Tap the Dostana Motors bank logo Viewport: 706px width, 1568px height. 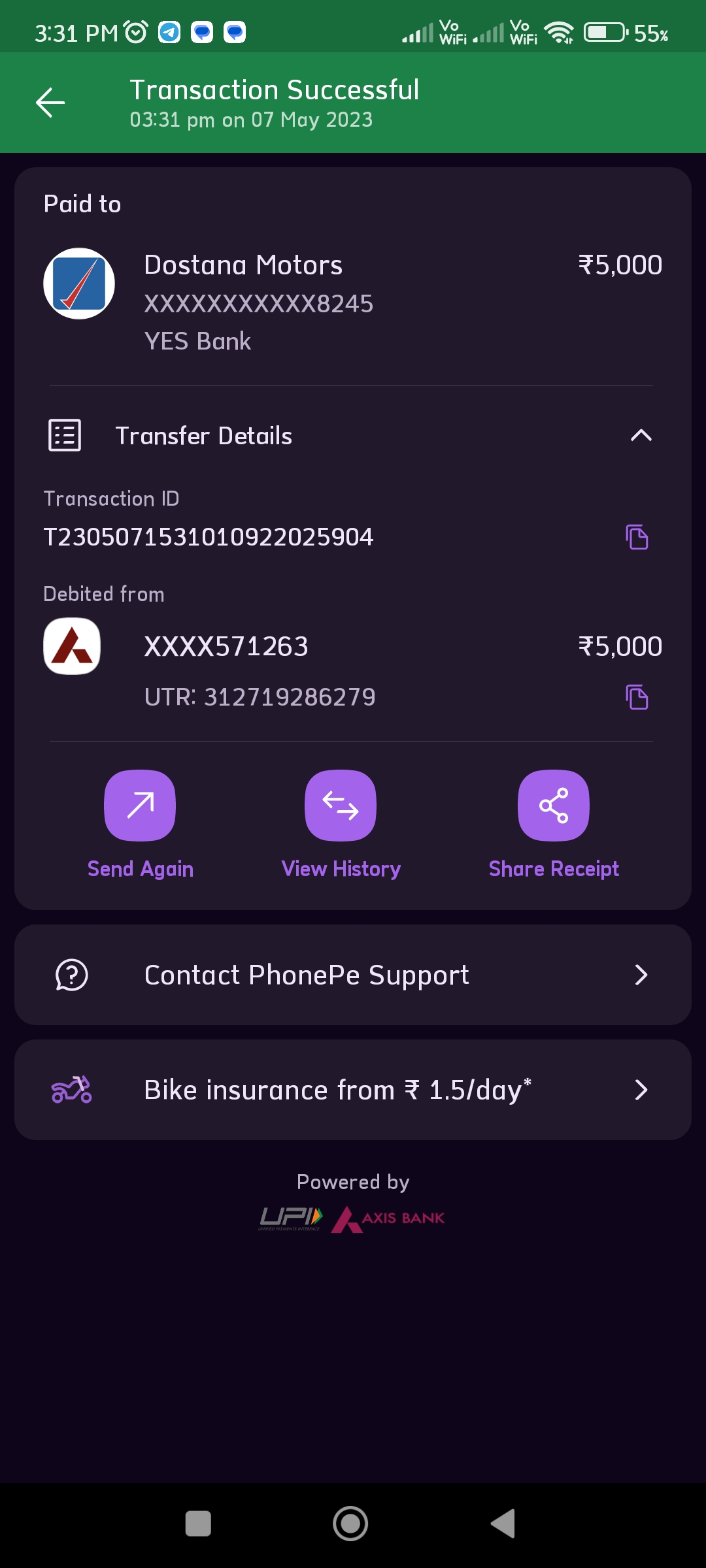pyautogui.click(x=79, y=284)
